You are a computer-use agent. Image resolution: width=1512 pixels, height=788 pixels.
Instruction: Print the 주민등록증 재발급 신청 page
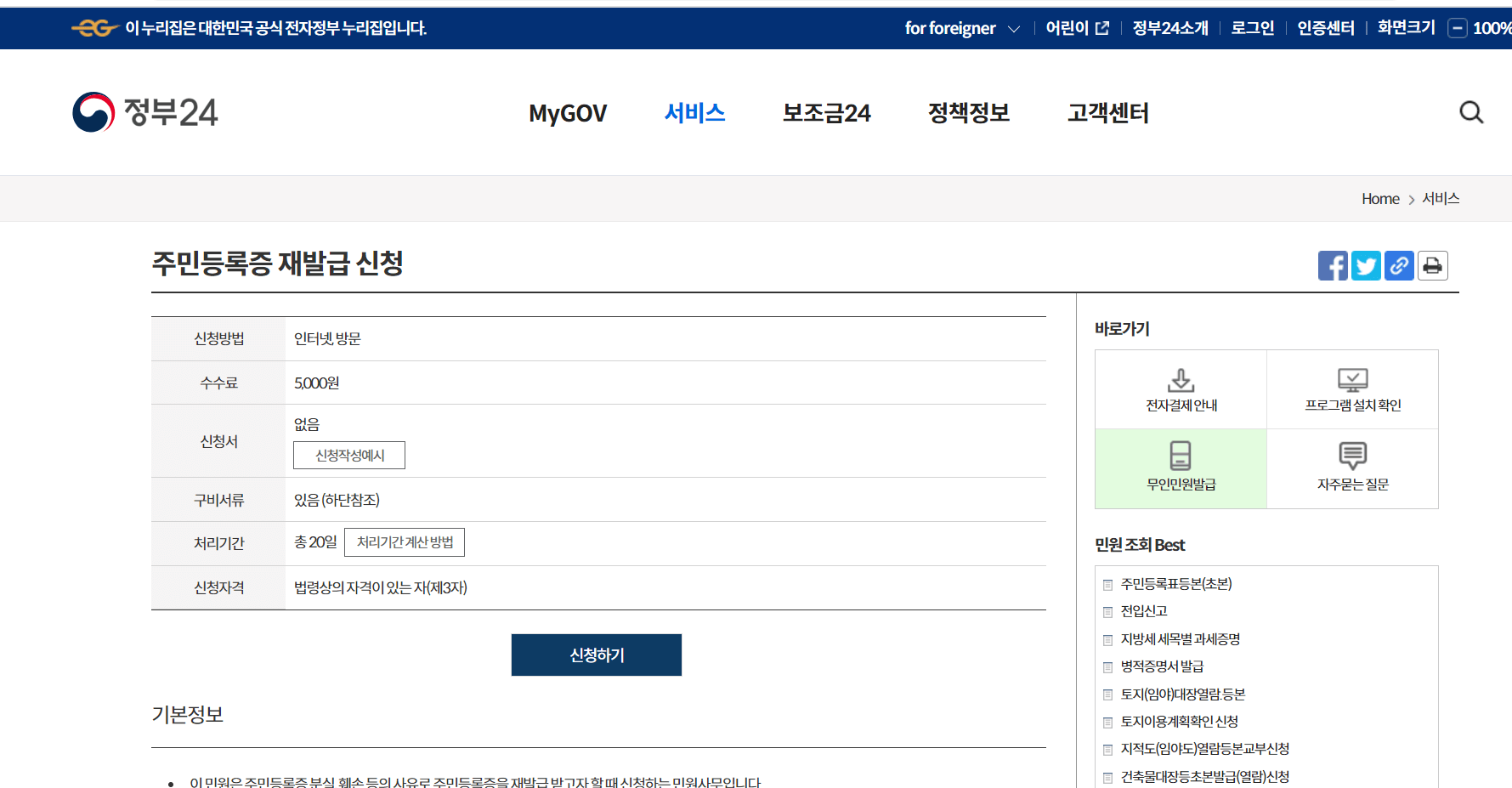1432,265
